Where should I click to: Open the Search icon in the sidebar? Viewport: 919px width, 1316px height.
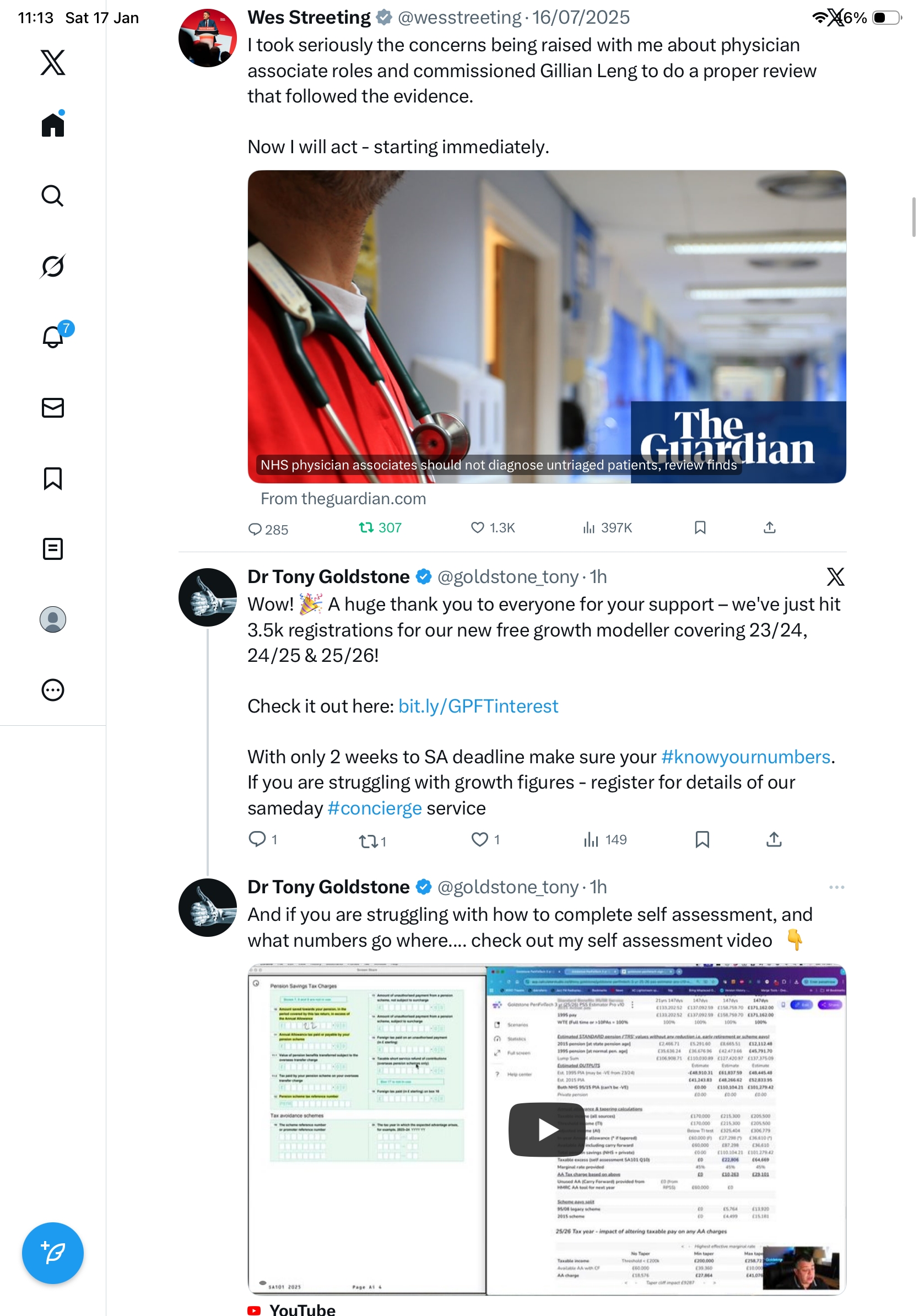[53, 196]
